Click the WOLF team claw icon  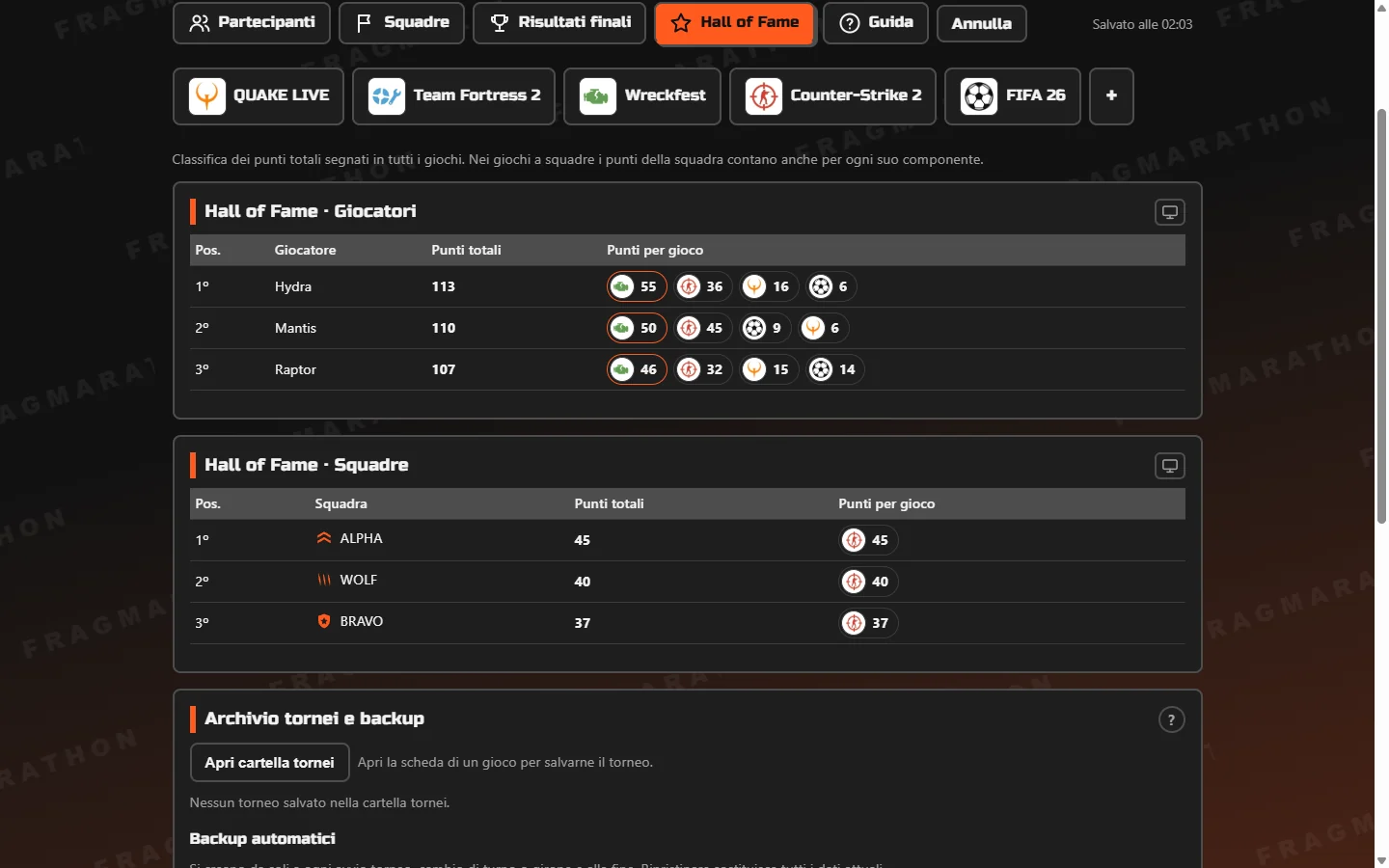pyautogui.click(x=324, y=580)
